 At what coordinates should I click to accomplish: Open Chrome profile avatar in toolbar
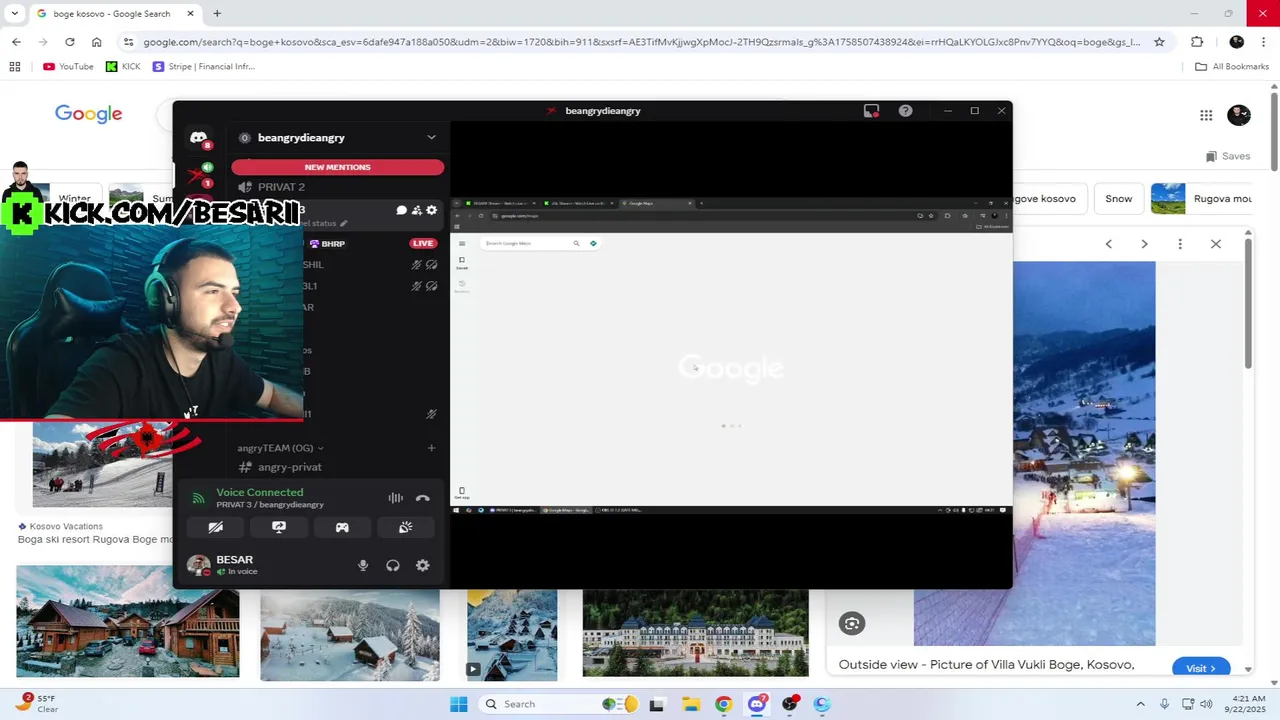[x=1237, y=42]
